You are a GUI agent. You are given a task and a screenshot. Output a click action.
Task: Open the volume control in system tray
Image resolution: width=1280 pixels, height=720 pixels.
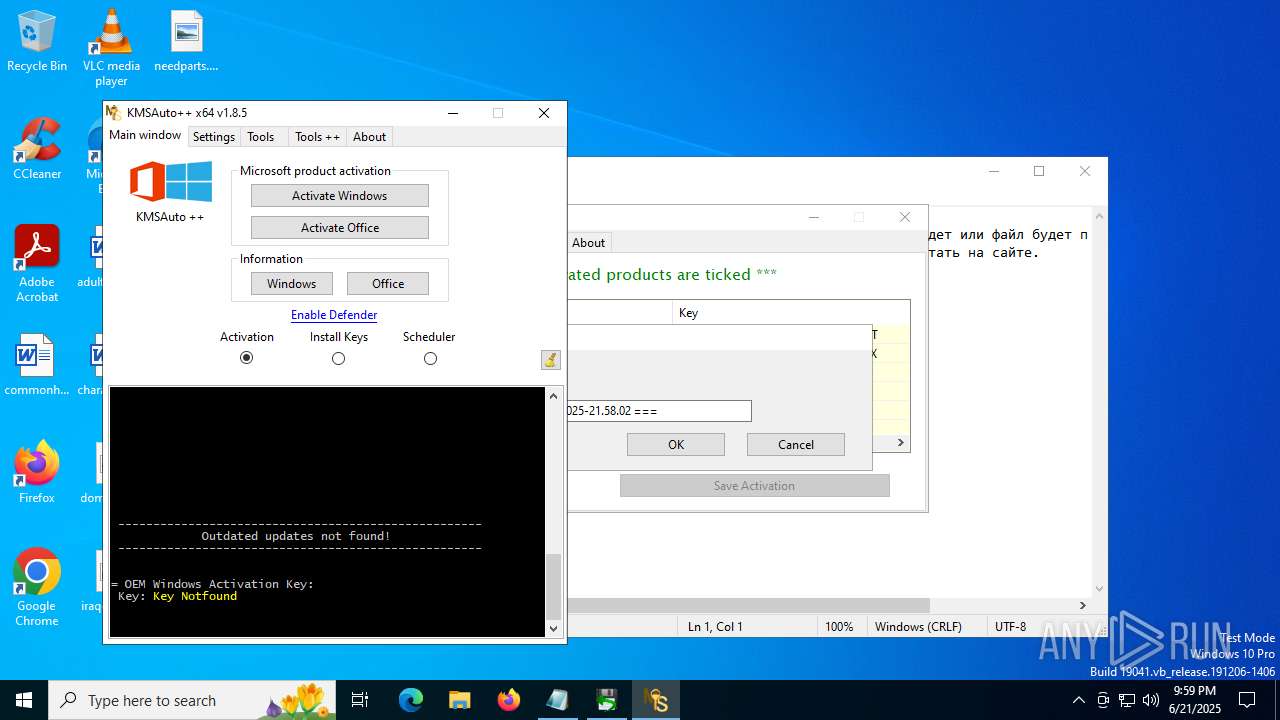click(1151, 700)
